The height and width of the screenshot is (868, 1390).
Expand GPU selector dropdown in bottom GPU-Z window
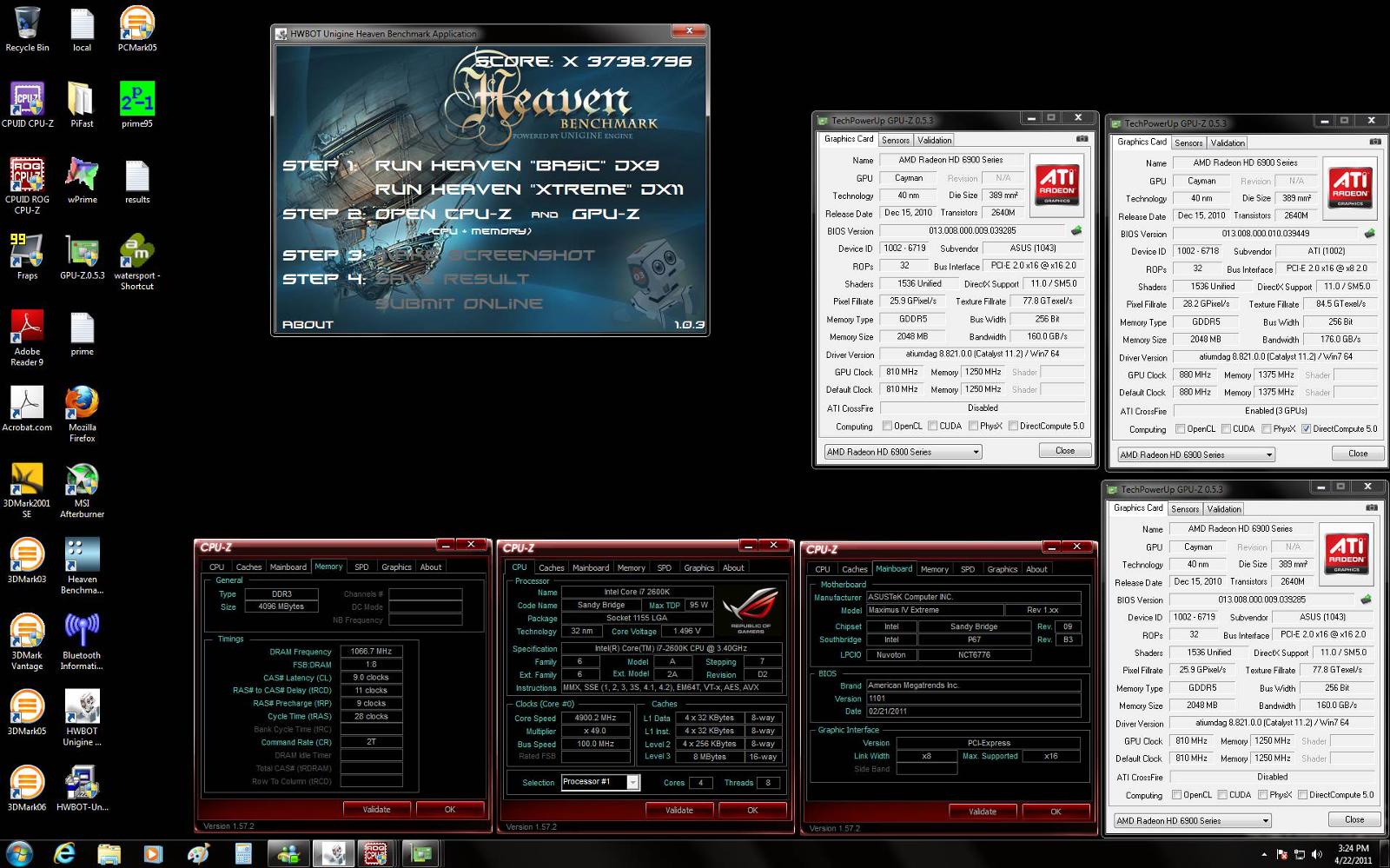pyautogui.click(x=1265, y=820)
